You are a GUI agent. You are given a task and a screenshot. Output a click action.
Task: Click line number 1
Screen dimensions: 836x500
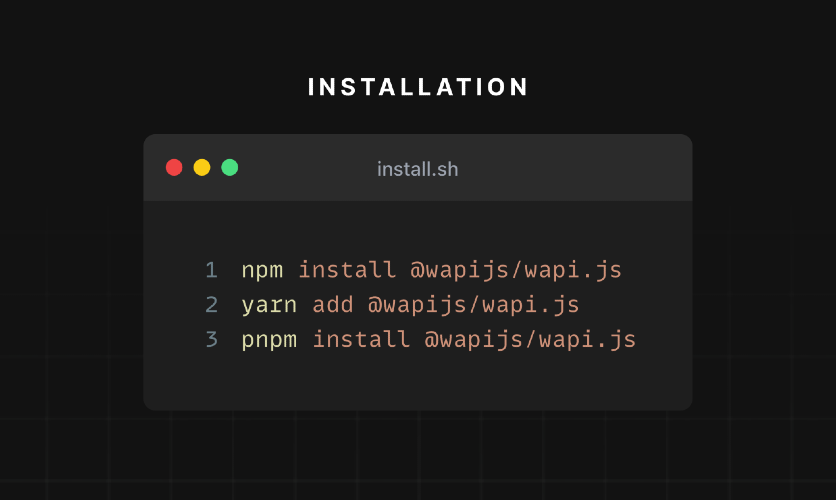pyautogui.click(x=212, y=270)
